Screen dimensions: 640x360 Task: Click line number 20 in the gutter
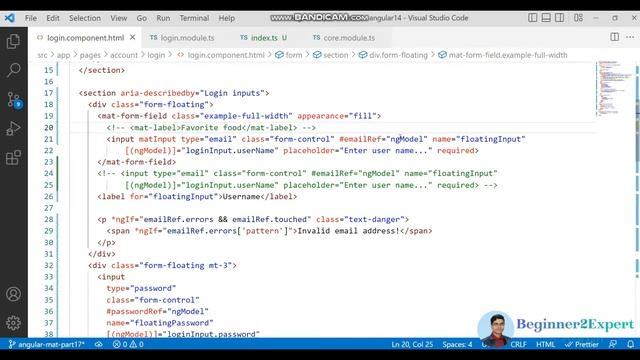(49, 127)
